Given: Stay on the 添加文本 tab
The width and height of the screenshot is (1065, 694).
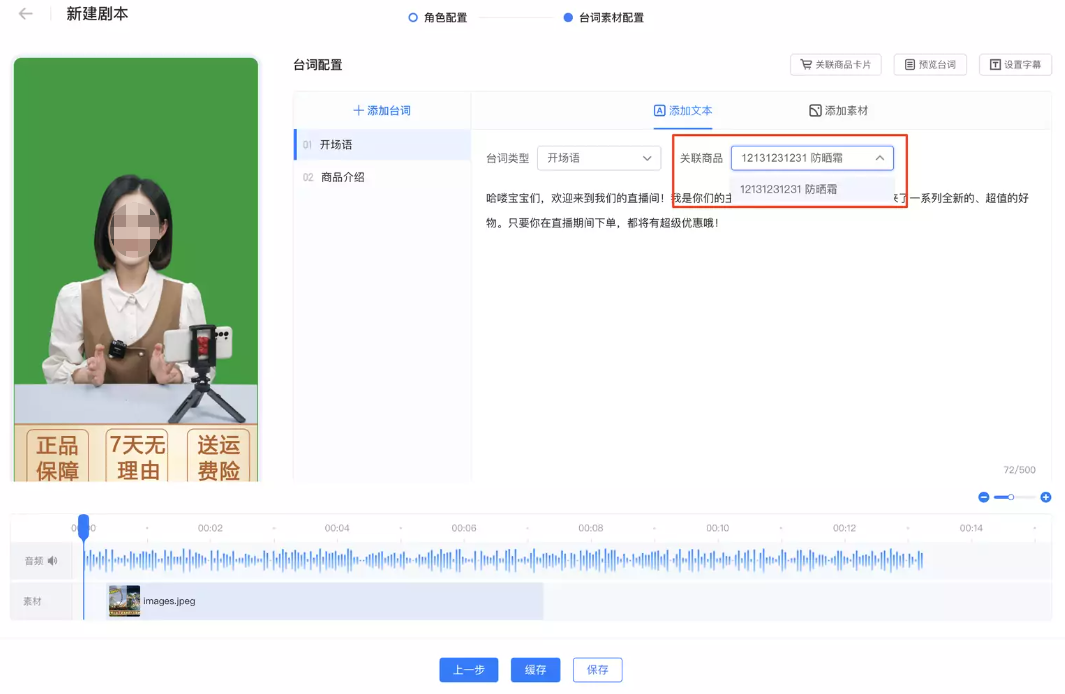Looking at the screenshot, I should click(683, 109).
